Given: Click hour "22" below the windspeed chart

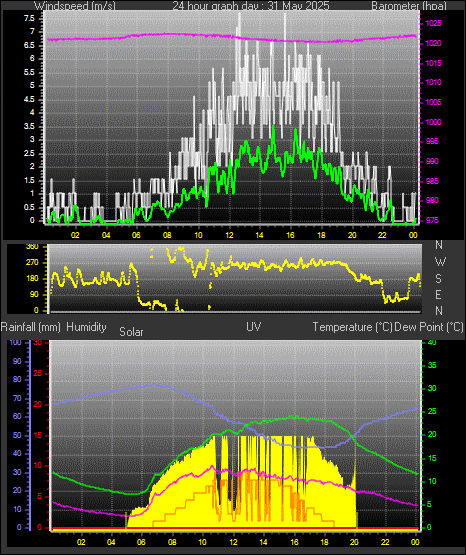Looking at the screenshot, I should tap(382, 235).
